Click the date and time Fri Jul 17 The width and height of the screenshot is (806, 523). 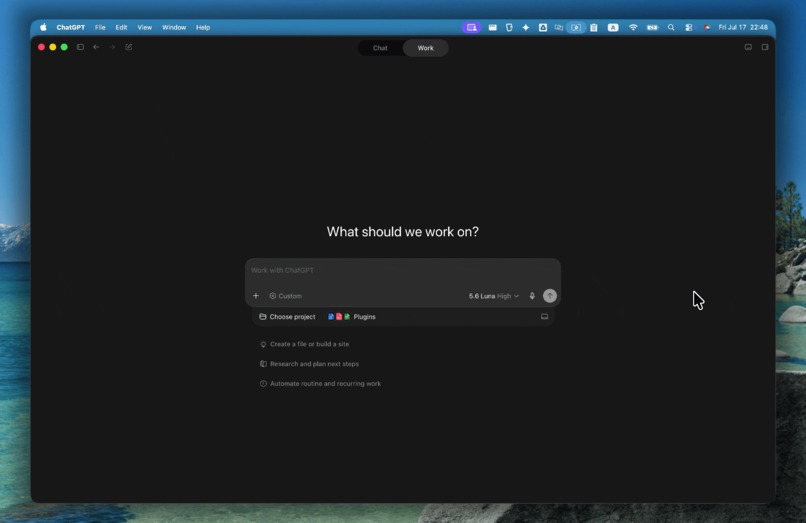[x=743, y=27]
